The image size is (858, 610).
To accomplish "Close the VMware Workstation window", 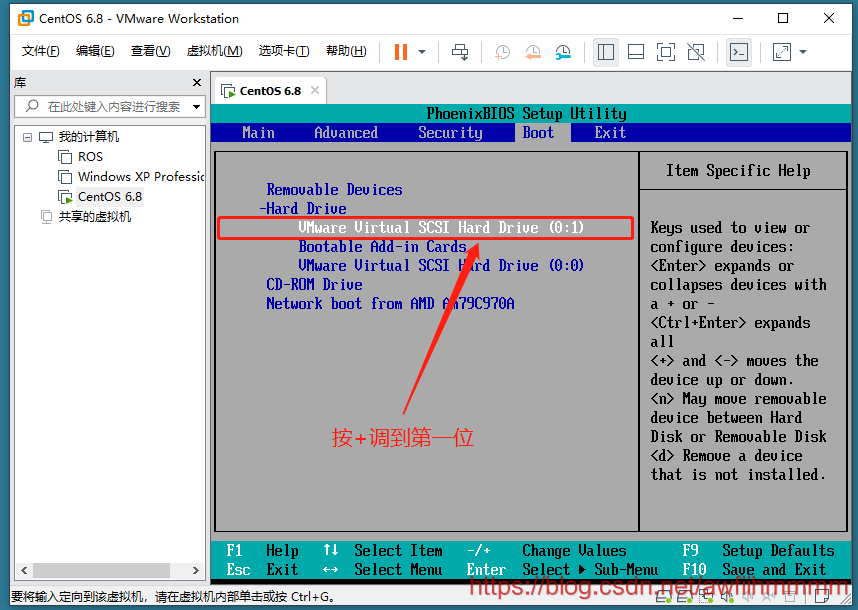I will [x=828, y=18].
